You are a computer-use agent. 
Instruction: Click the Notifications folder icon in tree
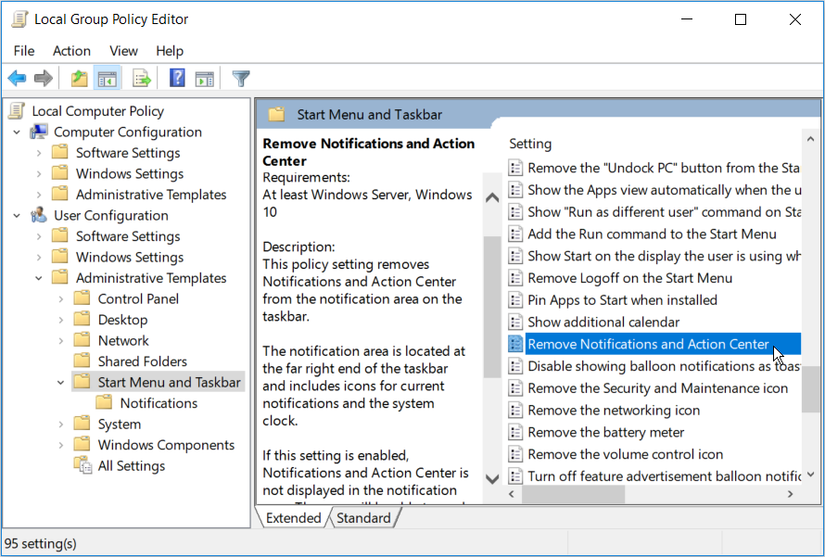[x=104, y=403]
